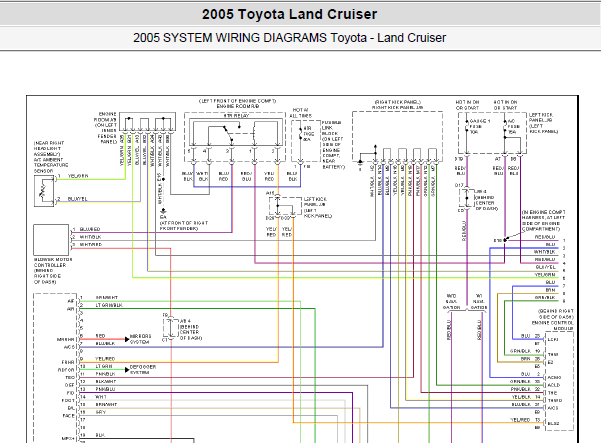The height and width of the screenshot is (443, 601).
Task: Select BLK/WHT wire label at pin 12
Action: (105, 382)
